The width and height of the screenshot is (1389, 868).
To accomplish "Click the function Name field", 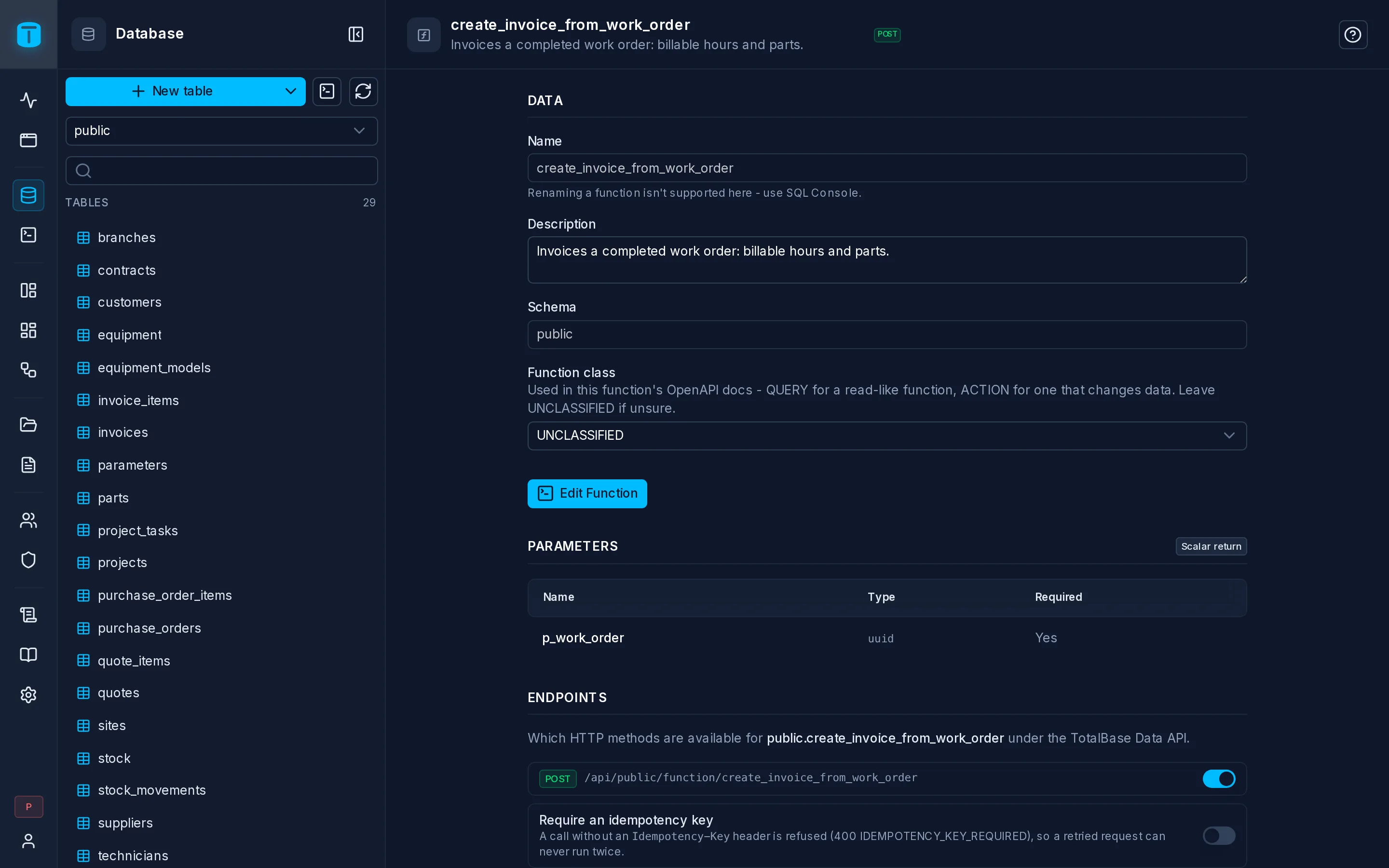I will tap(887, 168).
